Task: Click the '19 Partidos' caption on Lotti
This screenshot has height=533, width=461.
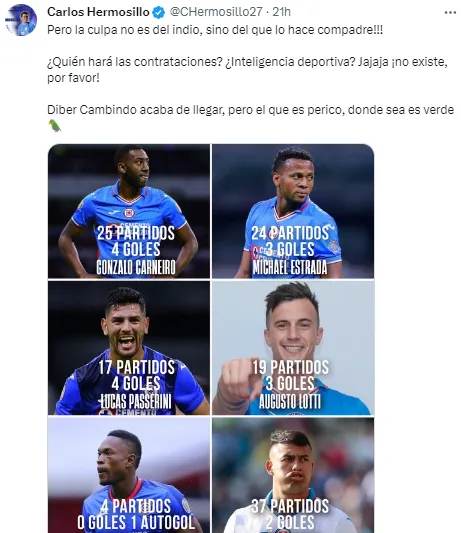Action: (290, 367)
